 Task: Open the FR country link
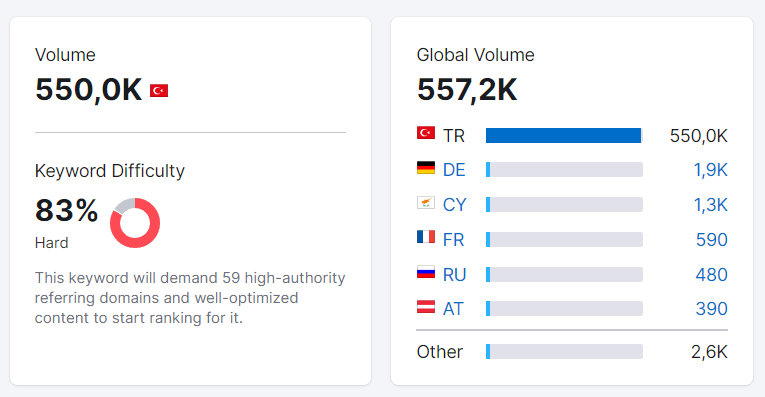[x=453, y=240]
